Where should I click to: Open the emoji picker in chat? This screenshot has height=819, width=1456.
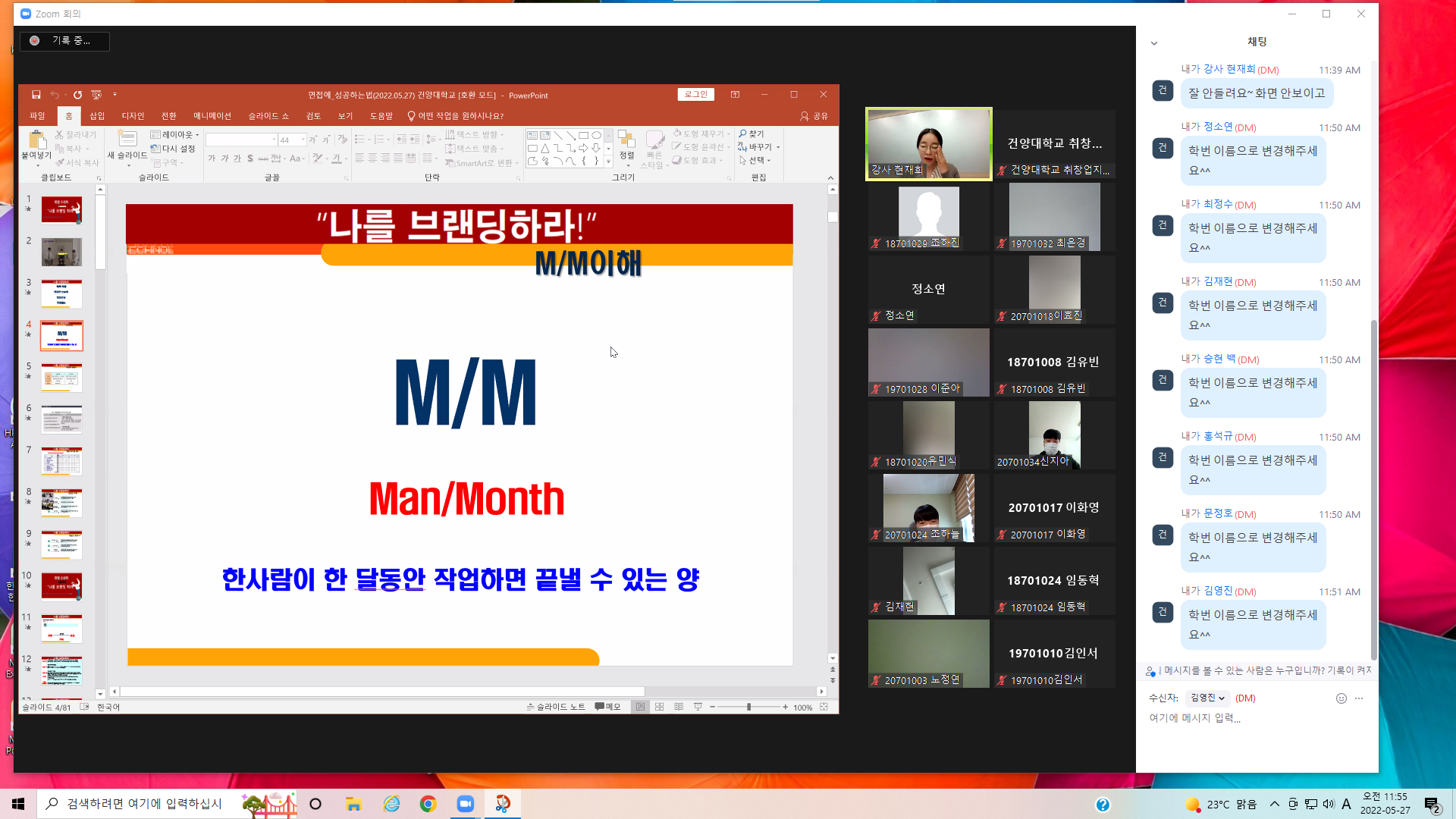coord(1341,698)
